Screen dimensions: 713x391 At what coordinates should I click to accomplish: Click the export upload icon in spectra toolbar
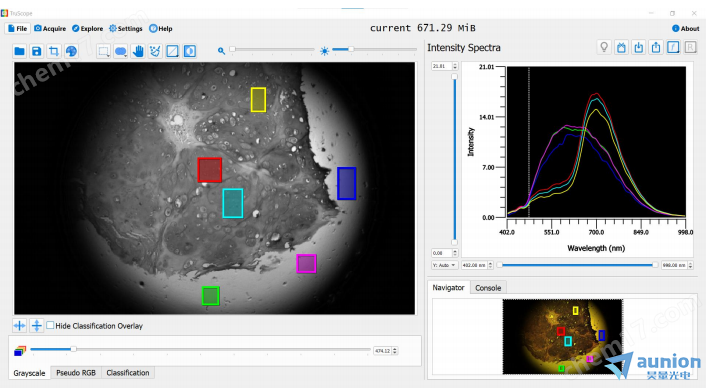(x=656, y=47)
